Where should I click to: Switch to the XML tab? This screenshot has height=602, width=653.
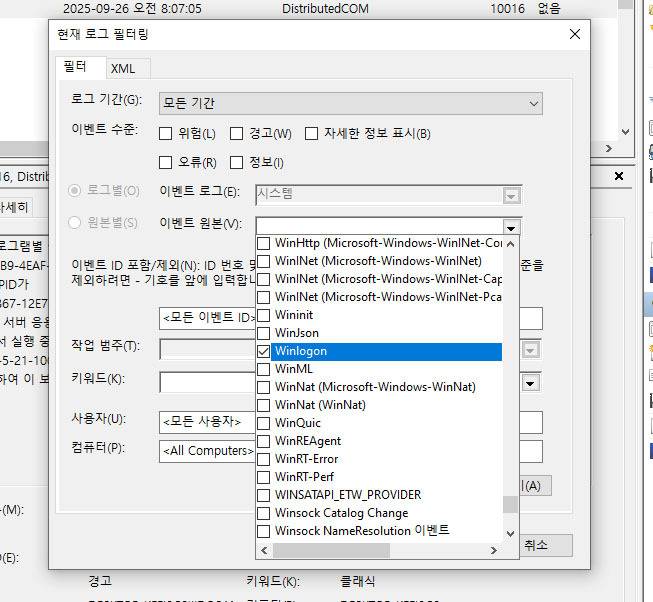pyautogui.click(x=123, y=68)
